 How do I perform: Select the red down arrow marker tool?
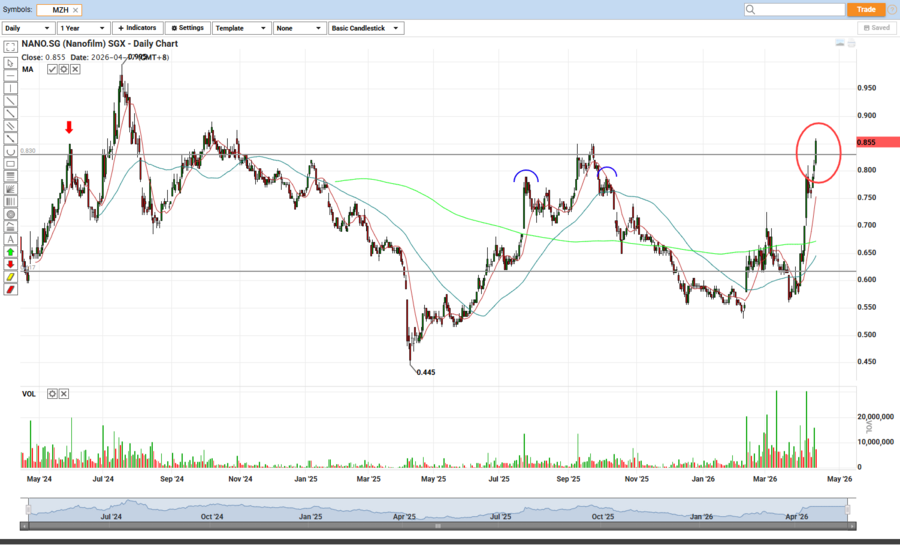coord(11,264)
